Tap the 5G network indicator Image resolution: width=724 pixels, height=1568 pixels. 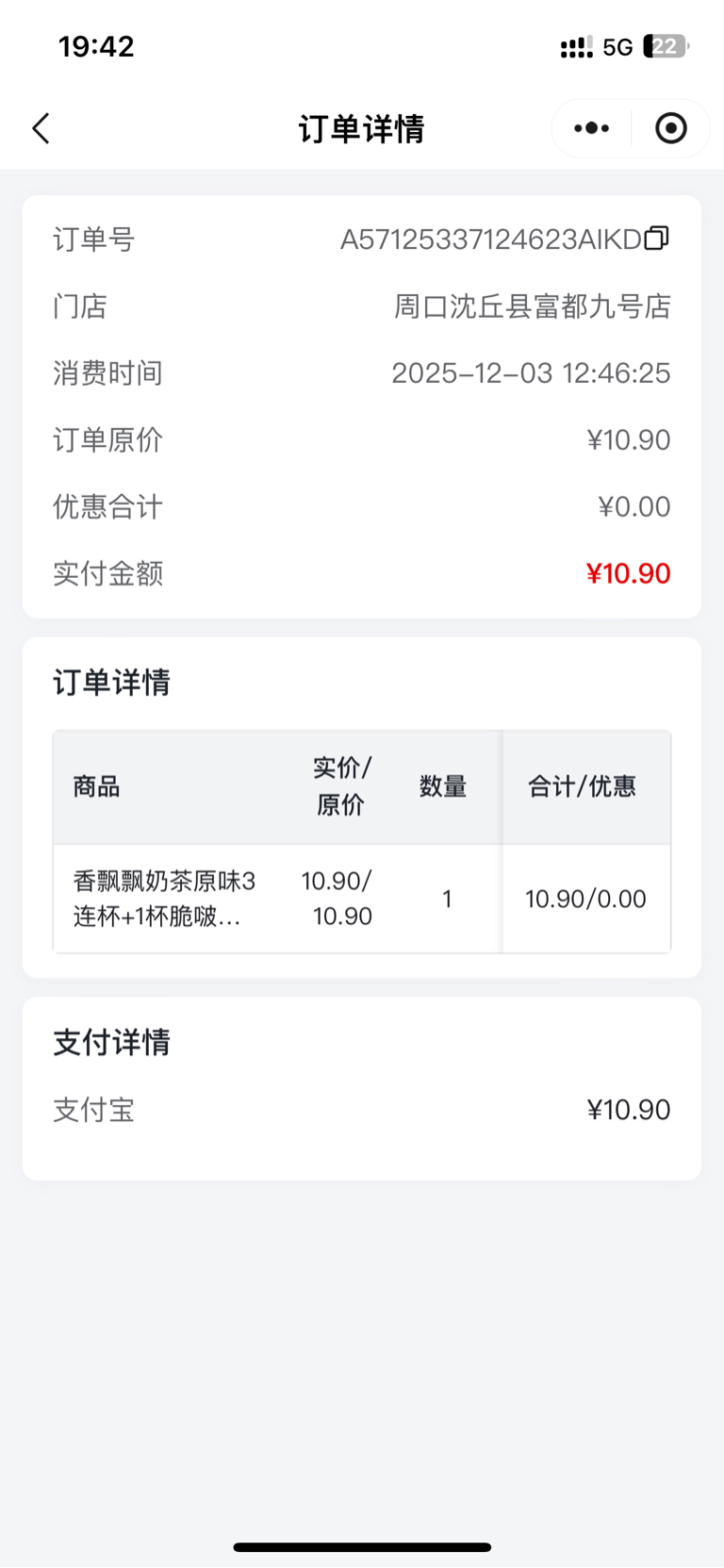tap(617, 47)
